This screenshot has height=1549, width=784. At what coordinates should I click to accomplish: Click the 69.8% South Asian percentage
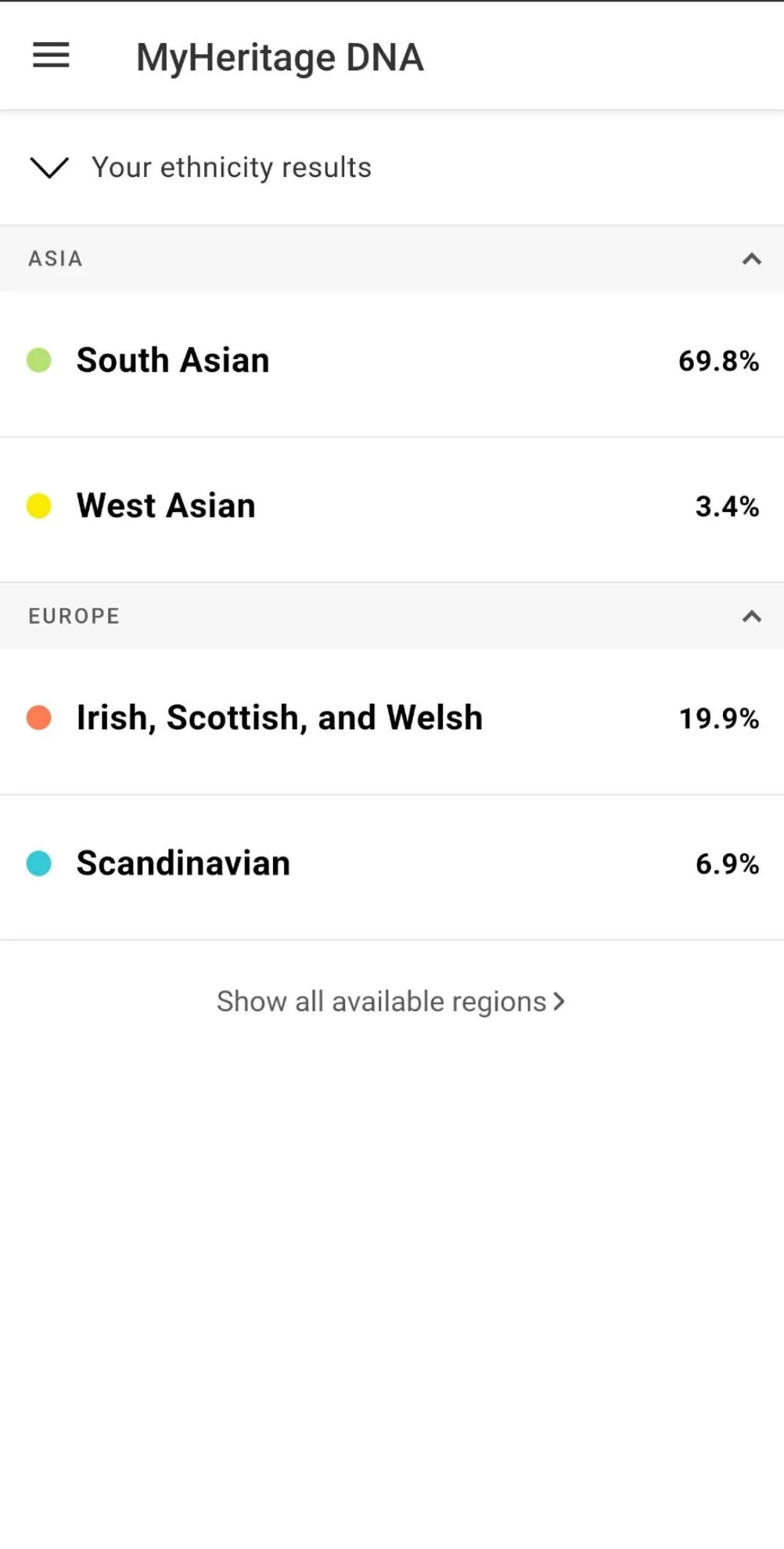(718, 362)
